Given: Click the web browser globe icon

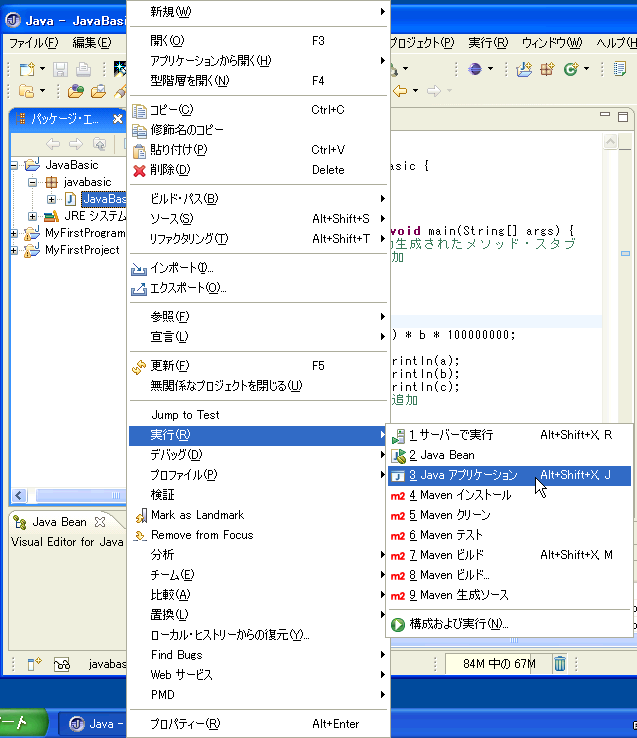Looking at the screenshot, I should (x=475, y=69).
